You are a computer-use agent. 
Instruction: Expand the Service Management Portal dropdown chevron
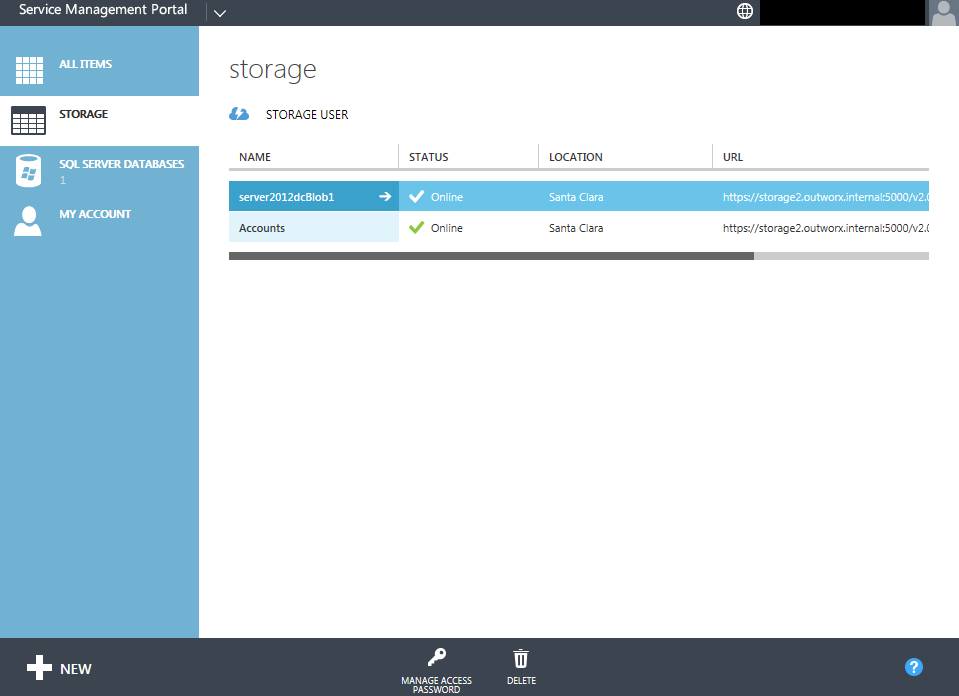(x=220, y=12)
